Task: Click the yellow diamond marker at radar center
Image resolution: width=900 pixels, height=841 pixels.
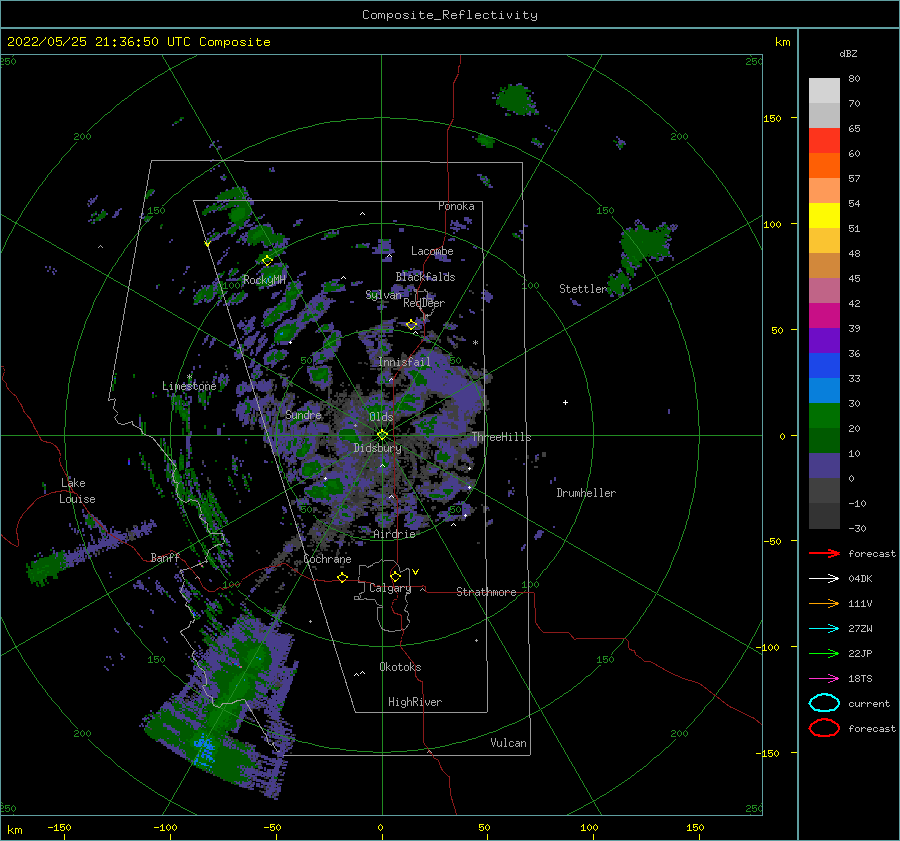Action: point(382,435)
